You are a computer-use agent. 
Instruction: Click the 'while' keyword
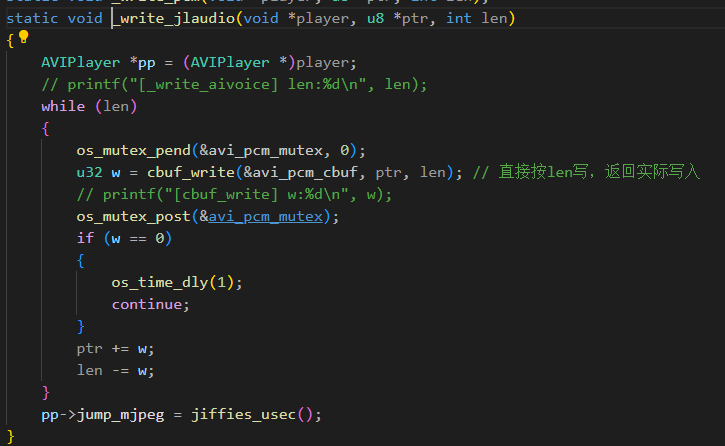coord(63,106)
